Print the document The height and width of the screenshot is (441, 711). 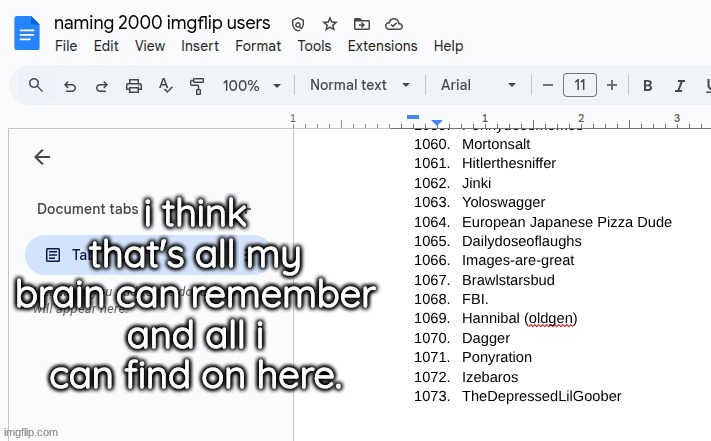134,86
